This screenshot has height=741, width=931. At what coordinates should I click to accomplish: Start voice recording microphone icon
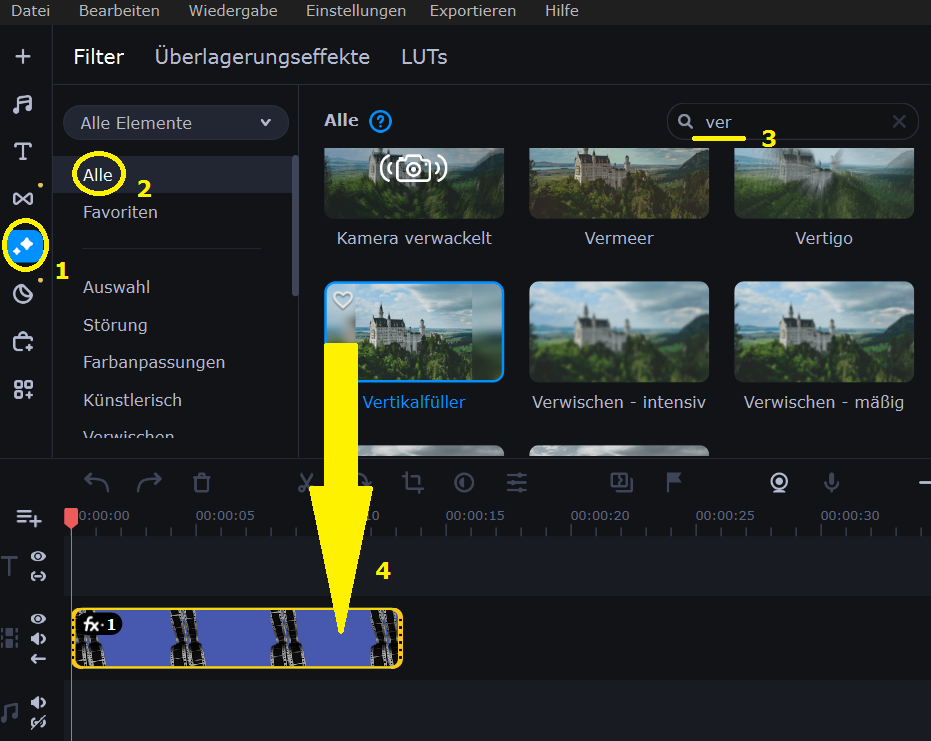(831, 482)
